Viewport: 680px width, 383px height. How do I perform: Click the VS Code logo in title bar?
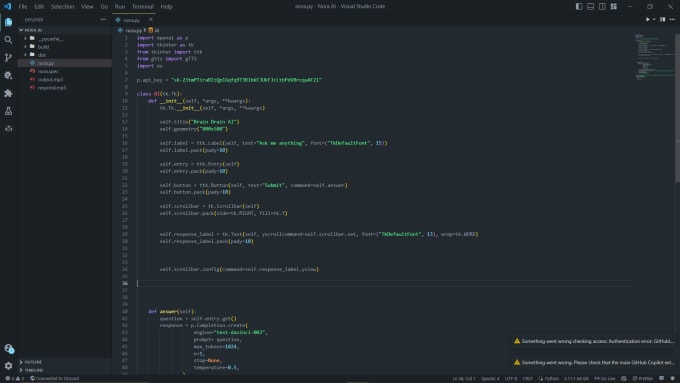click(7, 7)
